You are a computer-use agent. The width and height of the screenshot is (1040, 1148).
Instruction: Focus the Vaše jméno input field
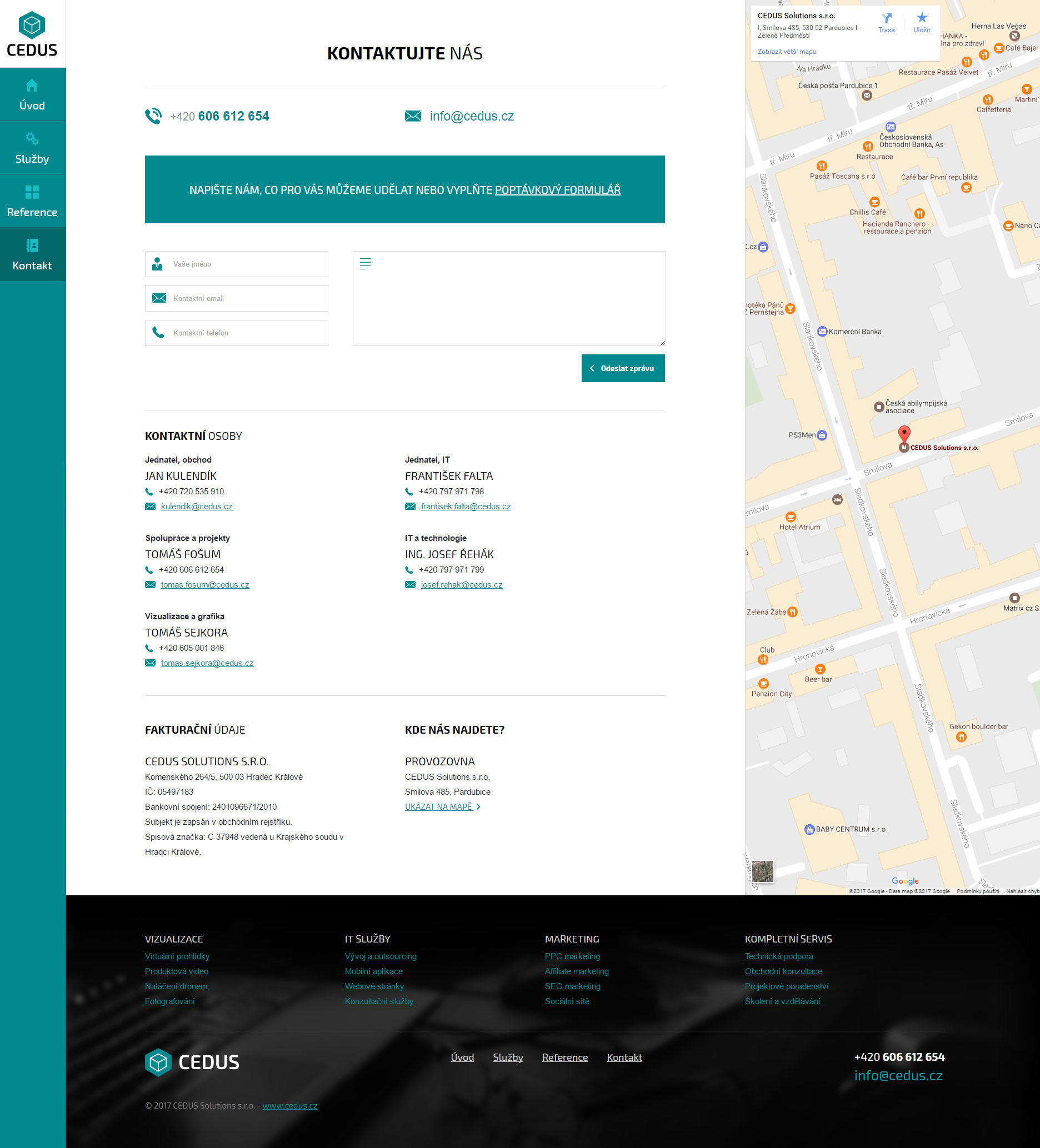(x=236, y=264)
